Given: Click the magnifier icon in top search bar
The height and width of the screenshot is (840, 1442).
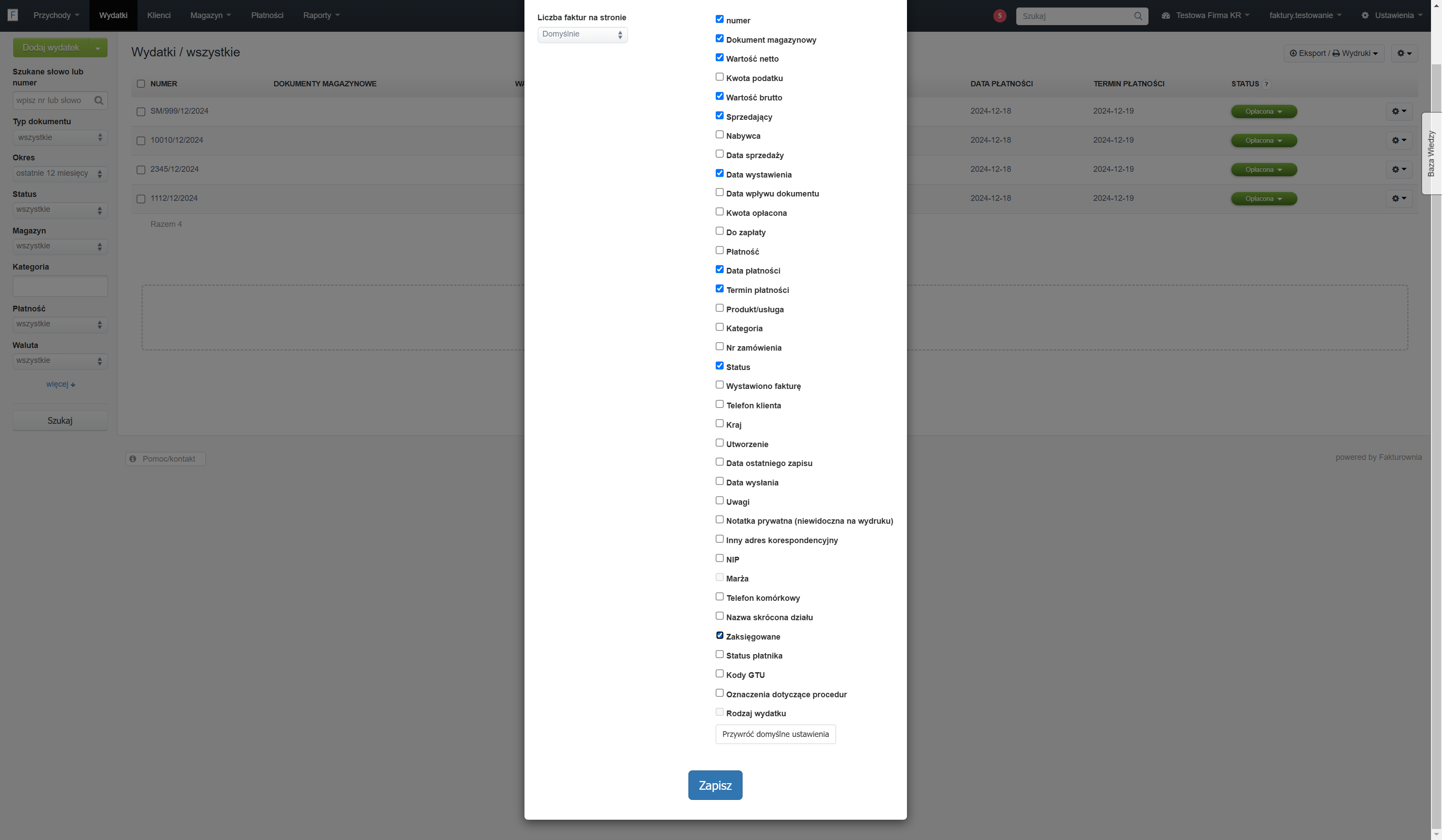Looking at the screenshot, I should point(1137,16).
